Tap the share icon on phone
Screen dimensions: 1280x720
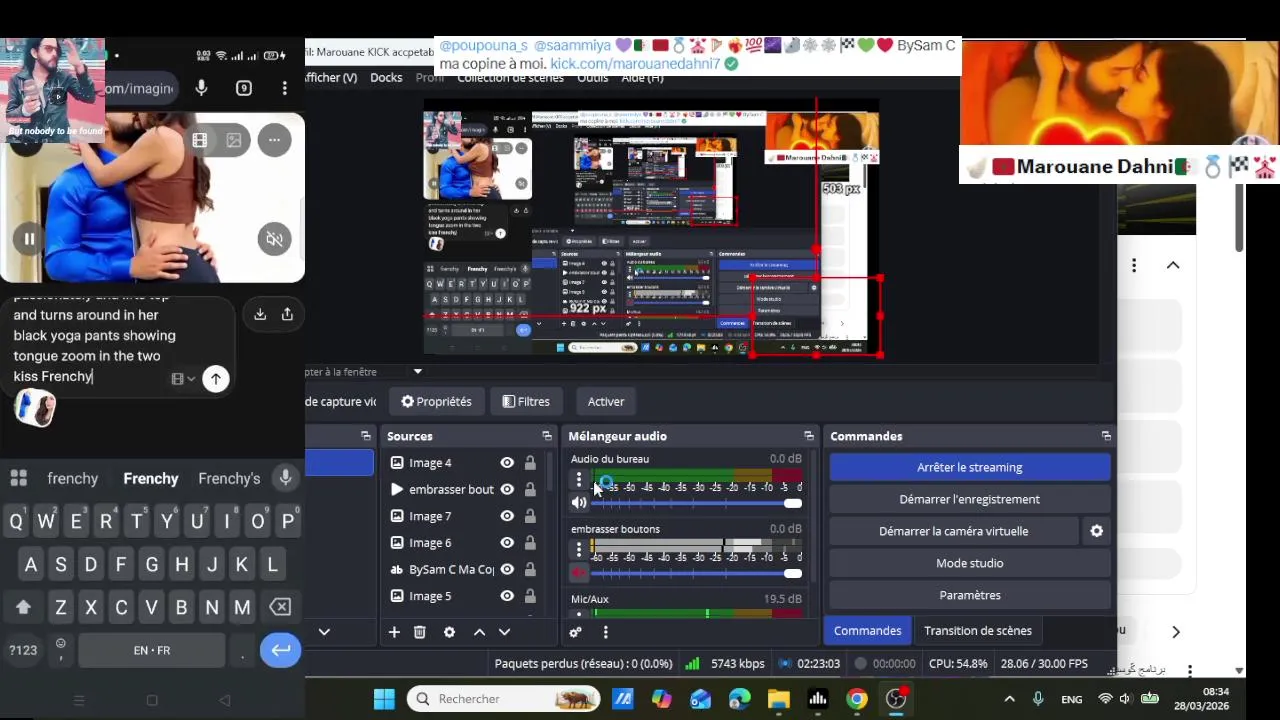coord(287,314)
